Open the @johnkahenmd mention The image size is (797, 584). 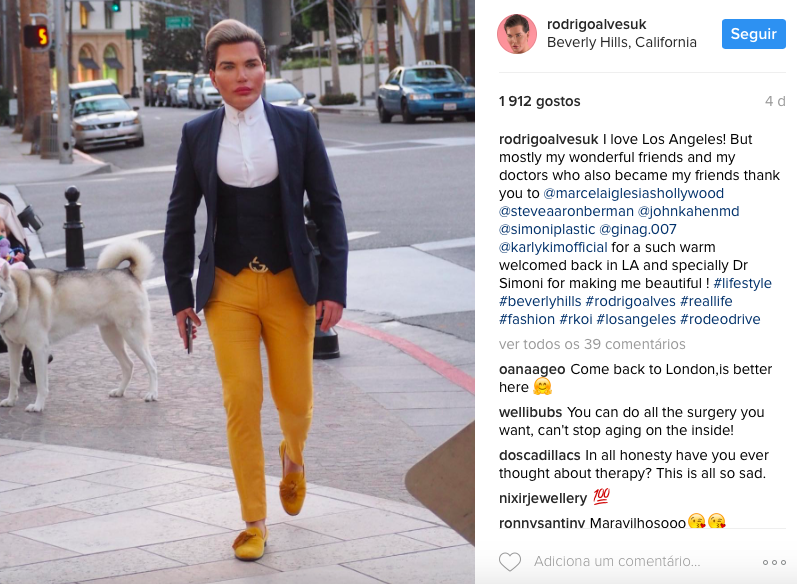688,211
